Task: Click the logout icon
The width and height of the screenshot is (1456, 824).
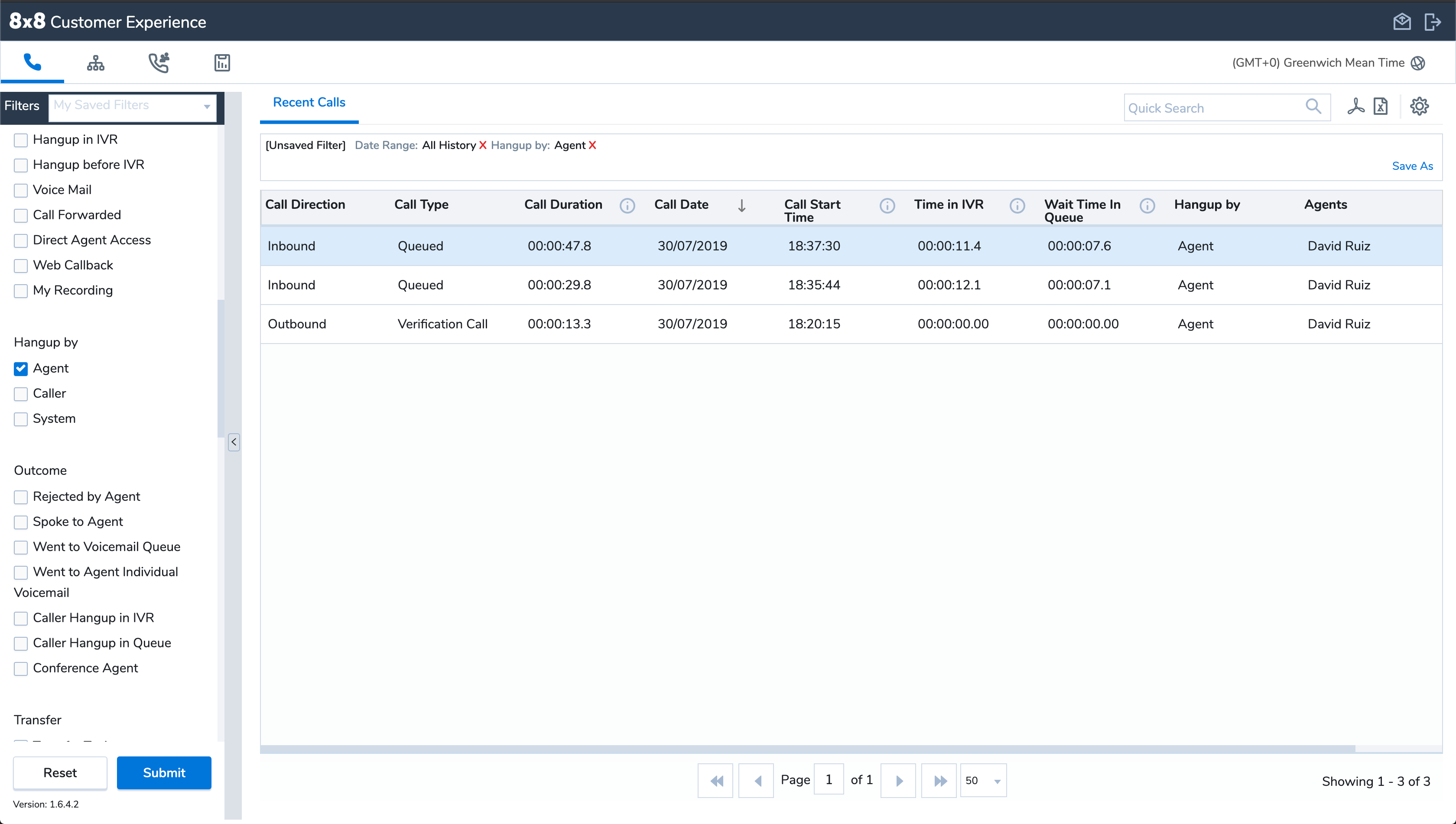Action: point(1432,22)
